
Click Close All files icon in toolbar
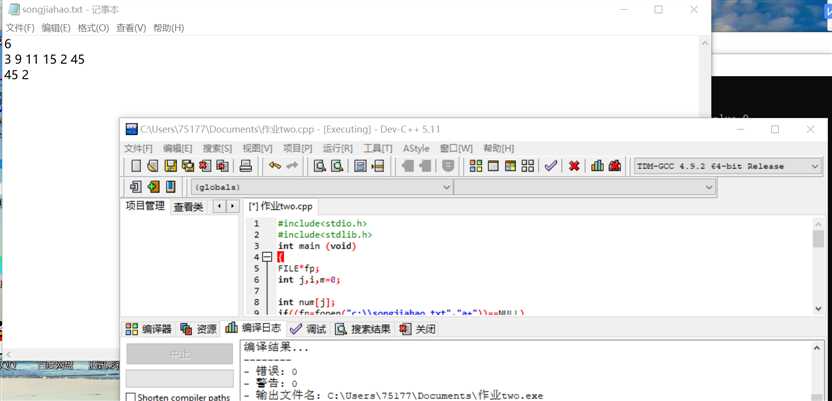tap(222, 166)
